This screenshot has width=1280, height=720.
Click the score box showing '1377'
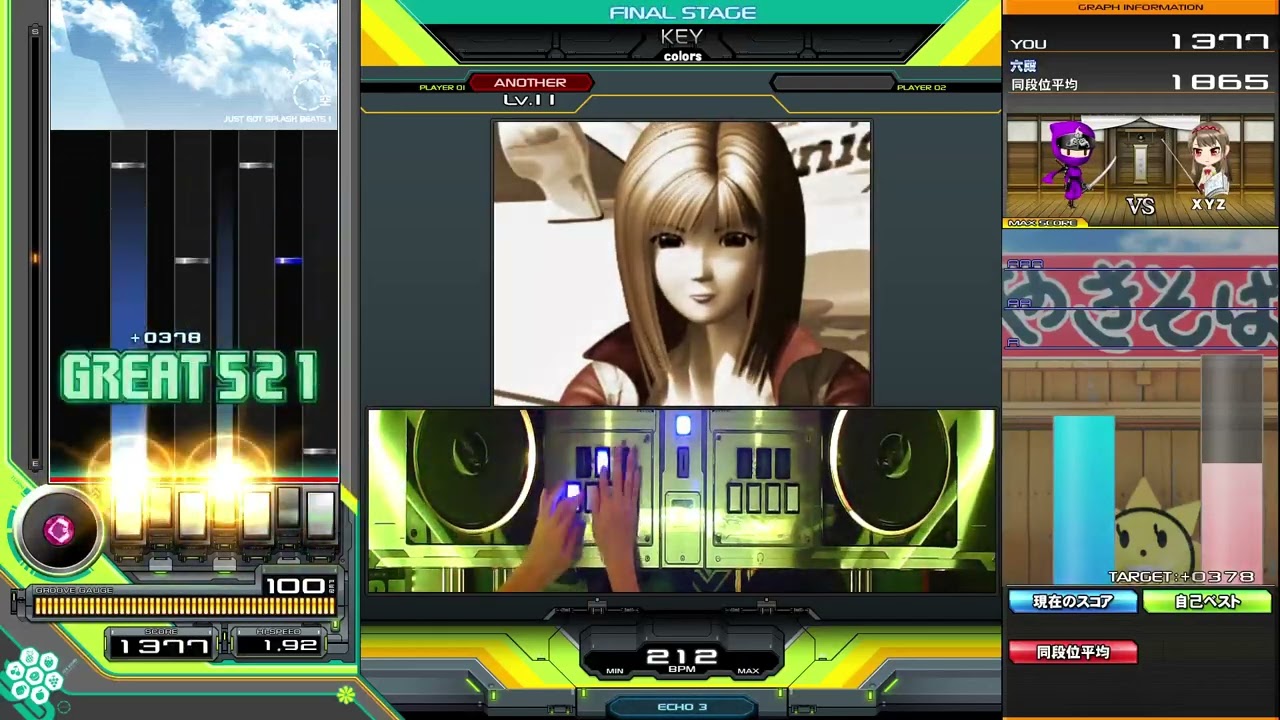[164, 646]
